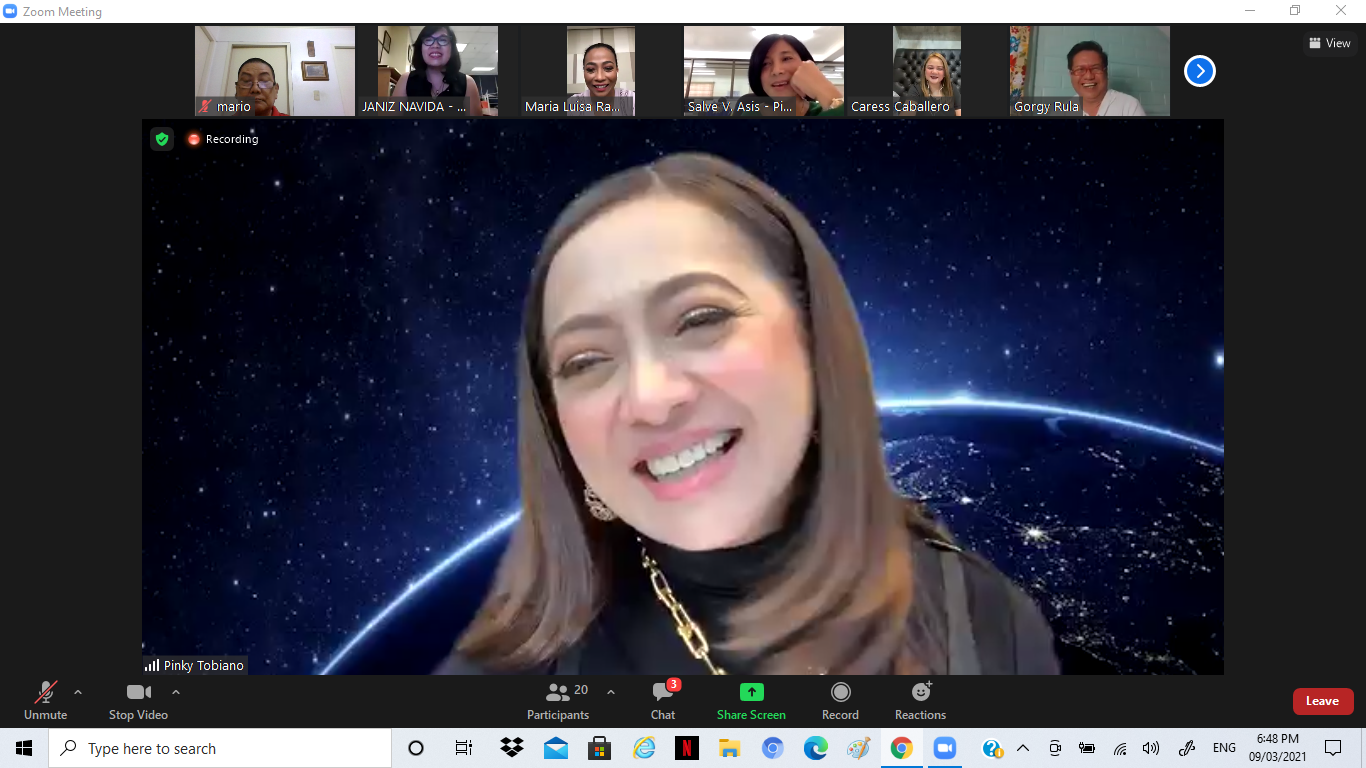Open the green encryption shield info
Image resolution: width=1366 pixels, height=768 pixels.
point(162,139)
